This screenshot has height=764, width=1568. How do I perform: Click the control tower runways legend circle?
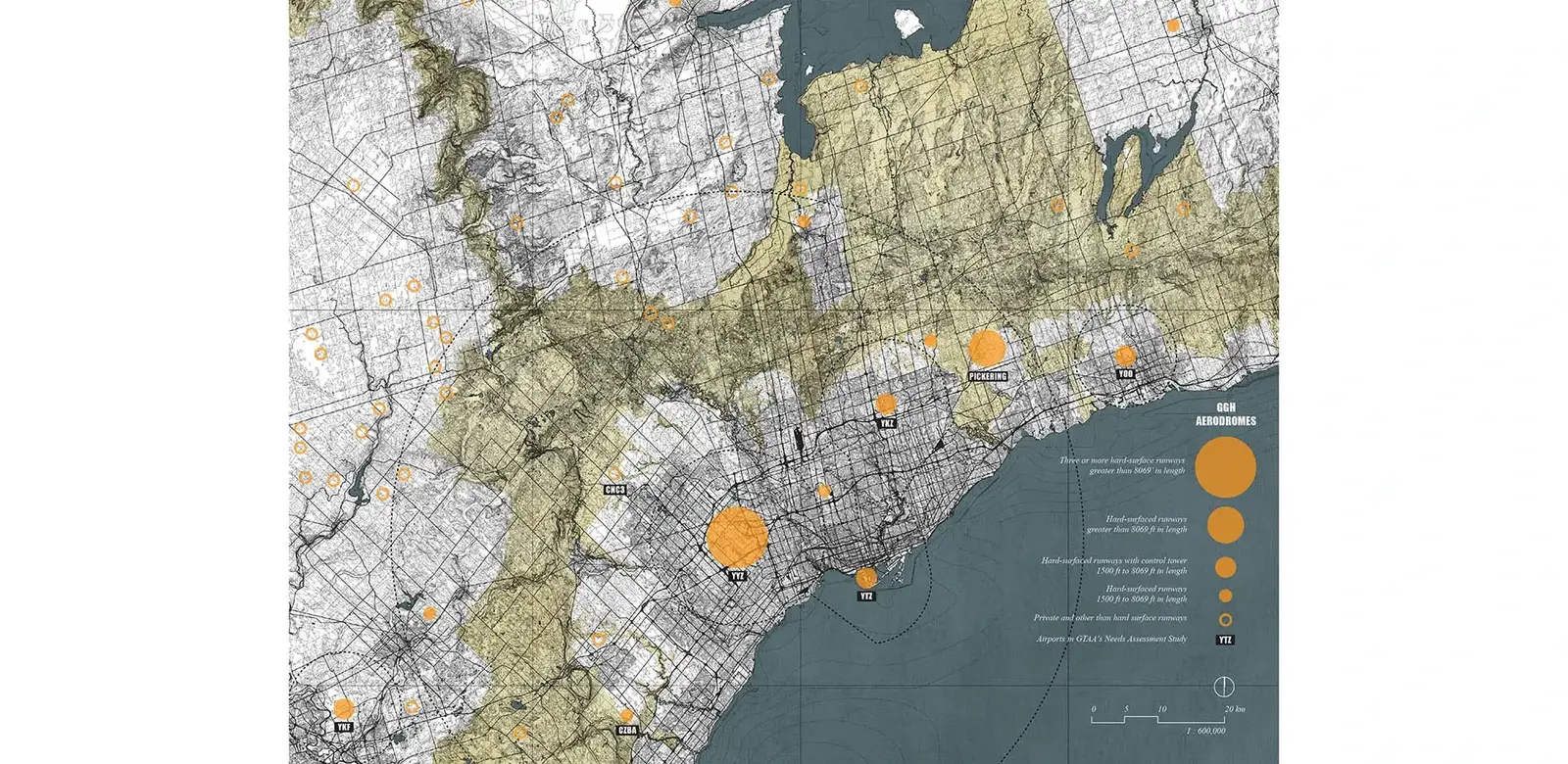[x=1225, y=567]
